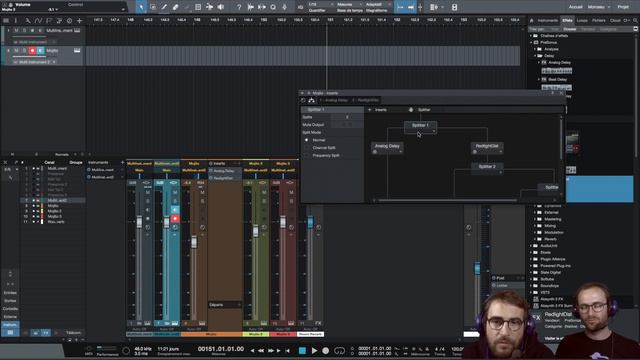Open the track inspector i icon
This screenshot has height=360, width=640.
[16, 20]
